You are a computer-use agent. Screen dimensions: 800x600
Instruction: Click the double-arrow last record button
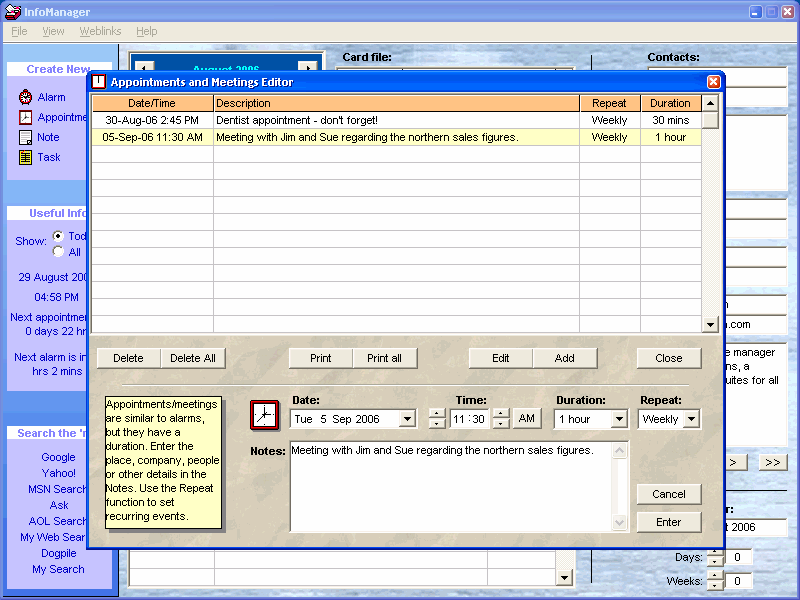coord(772,462)
